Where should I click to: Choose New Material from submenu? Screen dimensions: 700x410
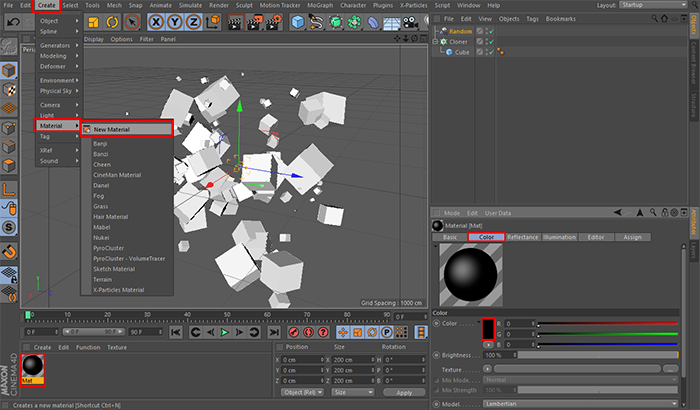coord(127,129)
